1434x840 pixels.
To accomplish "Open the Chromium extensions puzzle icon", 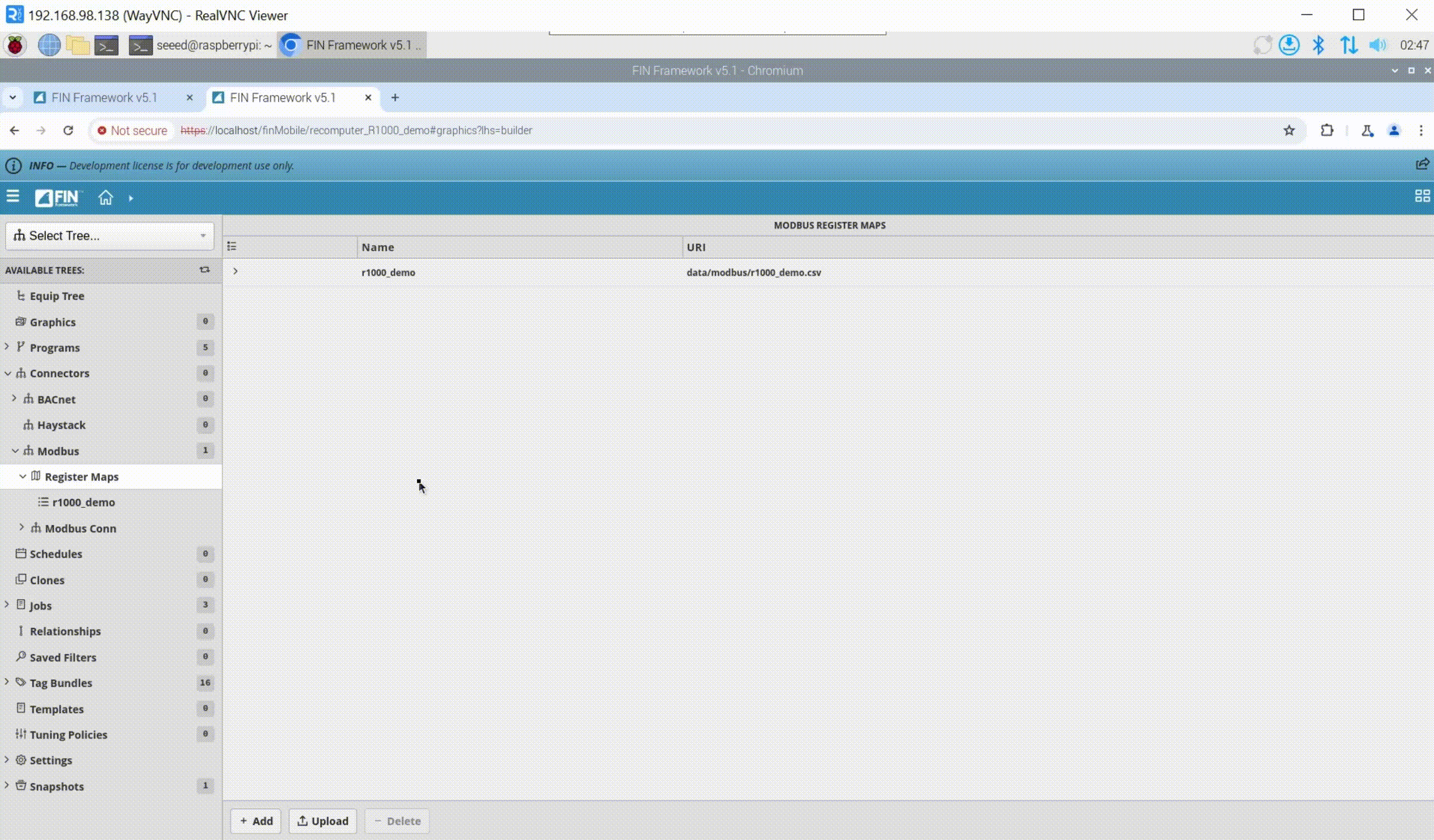I will pyautogui.click(x=1326, y=130).
